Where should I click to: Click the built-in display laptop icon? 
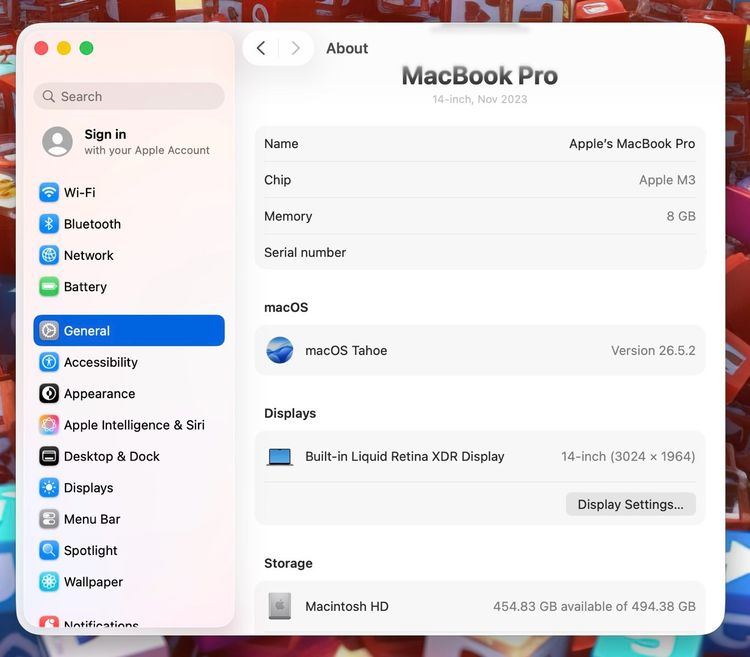[280, 457]
